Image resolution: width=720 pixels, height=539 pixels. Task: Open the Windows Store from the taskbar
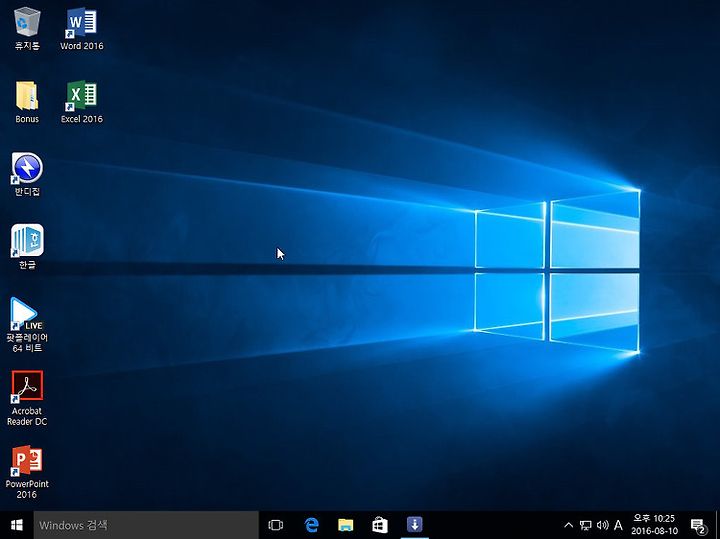(380, 525)
